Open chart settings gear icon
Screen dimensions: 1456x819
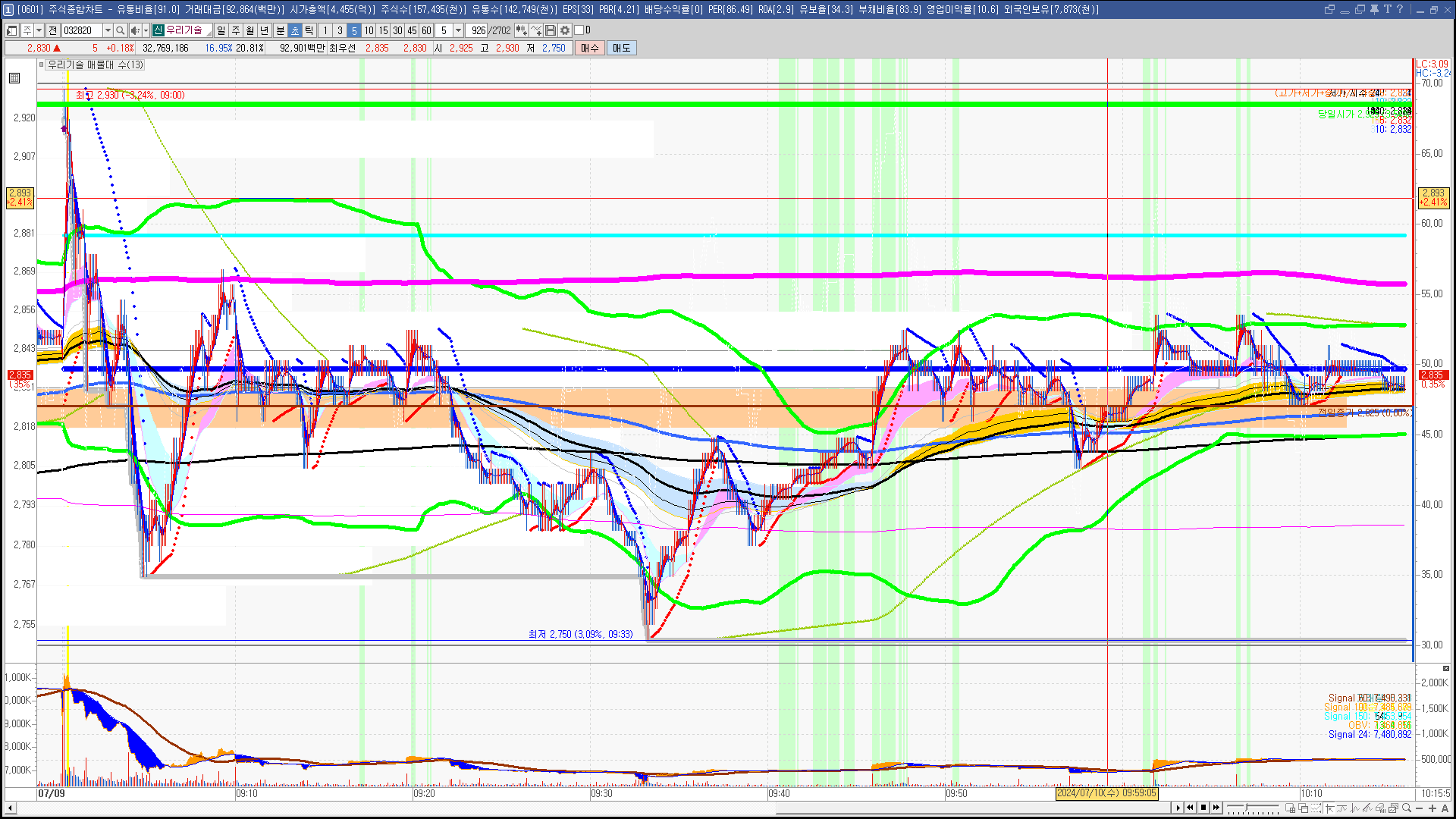[x=565, y=30]
